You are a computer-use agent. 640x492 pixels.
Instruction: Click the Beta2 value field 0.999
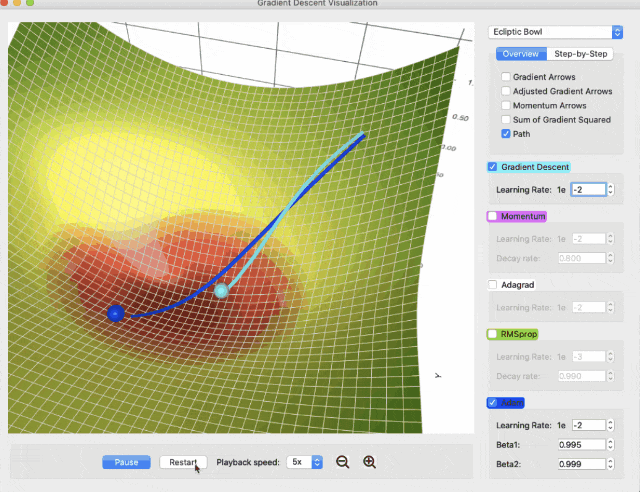[x=582, y=464]
